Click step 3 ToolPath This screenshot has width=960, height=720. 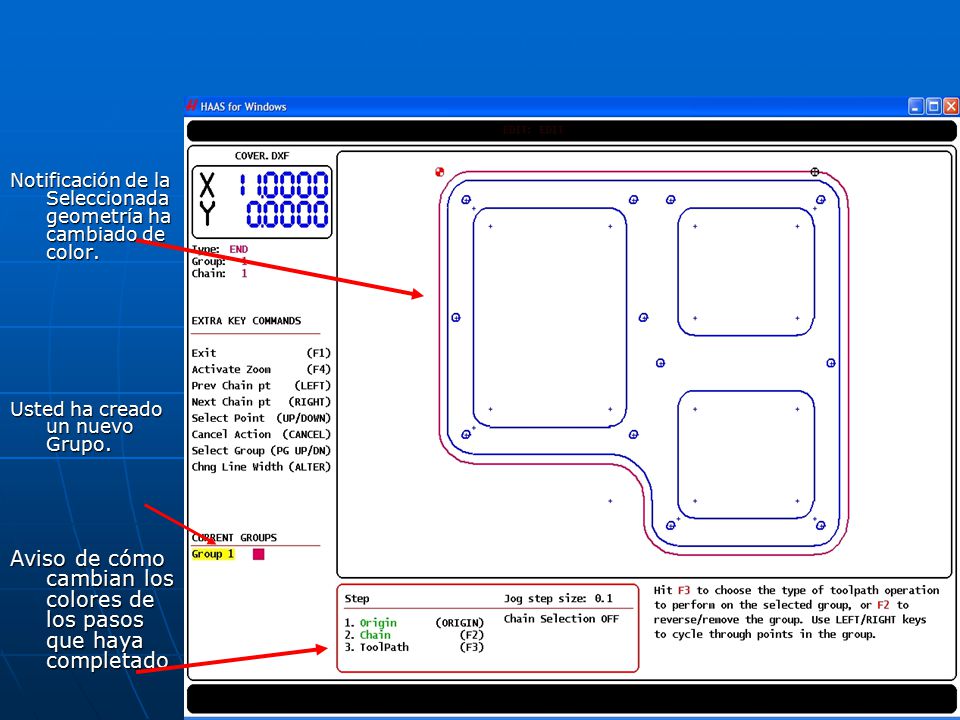coord(414,647)
